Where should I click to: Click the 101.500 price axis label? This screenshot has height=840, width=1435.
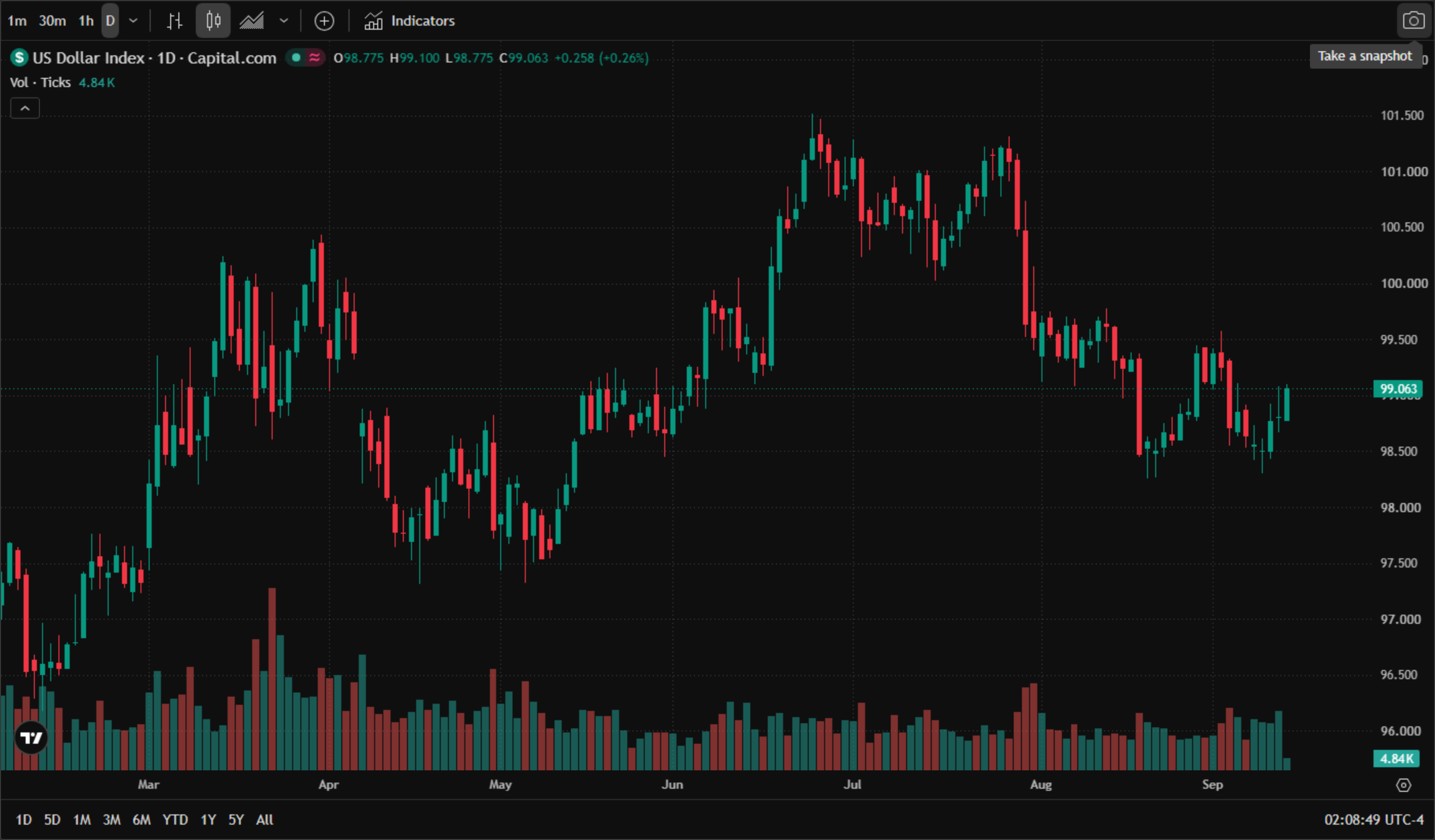(1401, 116)
